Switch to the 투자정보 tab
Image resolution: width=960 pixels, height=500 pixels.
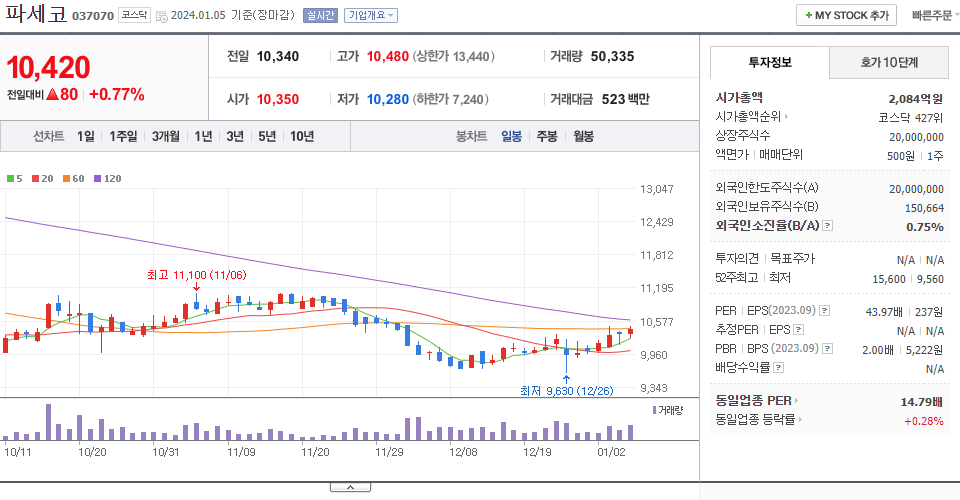(770, 62)
